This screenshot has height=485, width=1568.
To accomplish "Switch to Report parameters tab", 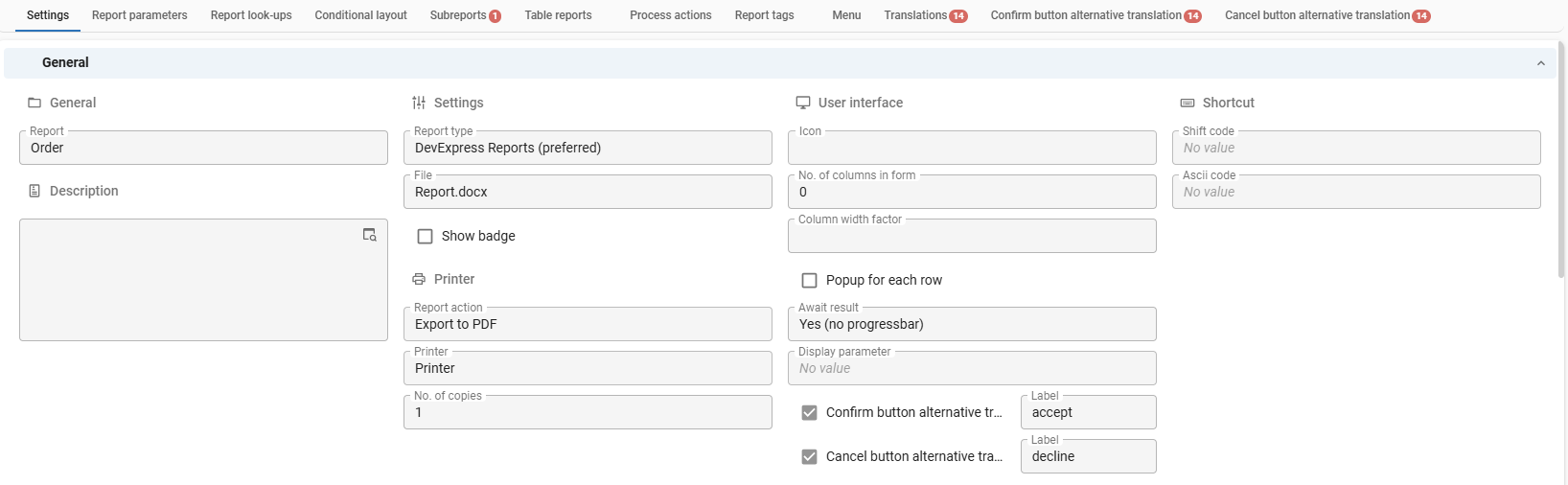I will 140,15.
